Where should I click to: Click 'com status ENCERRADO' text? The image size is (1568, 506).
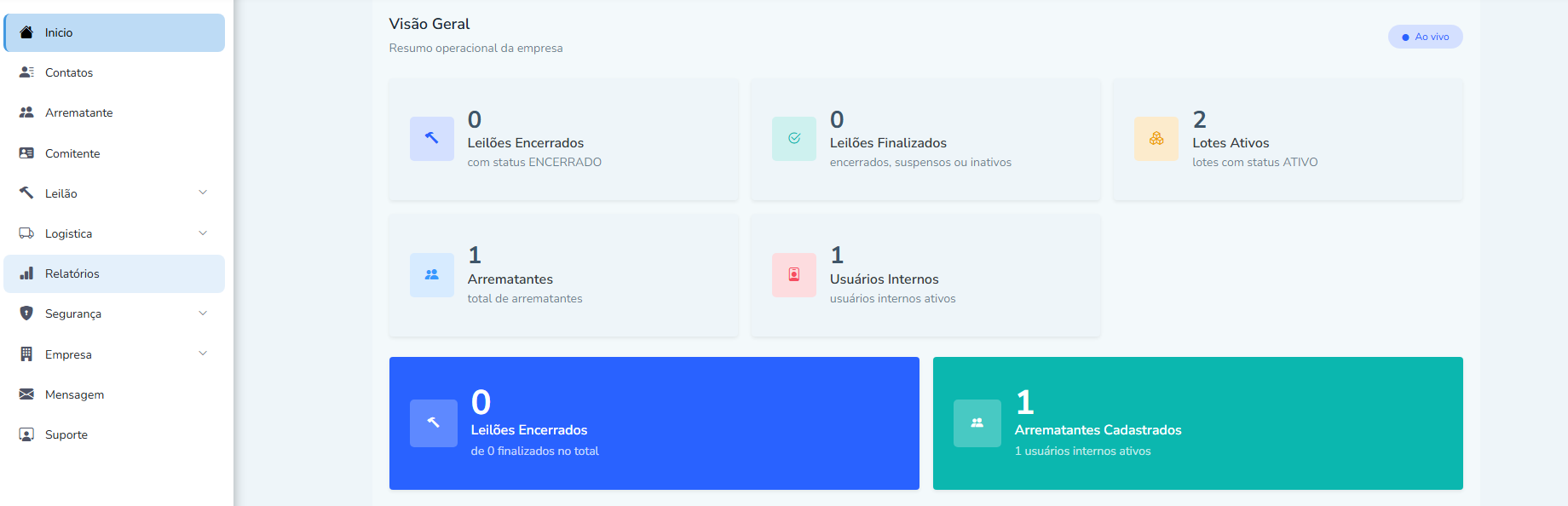(x=534, y=162)
